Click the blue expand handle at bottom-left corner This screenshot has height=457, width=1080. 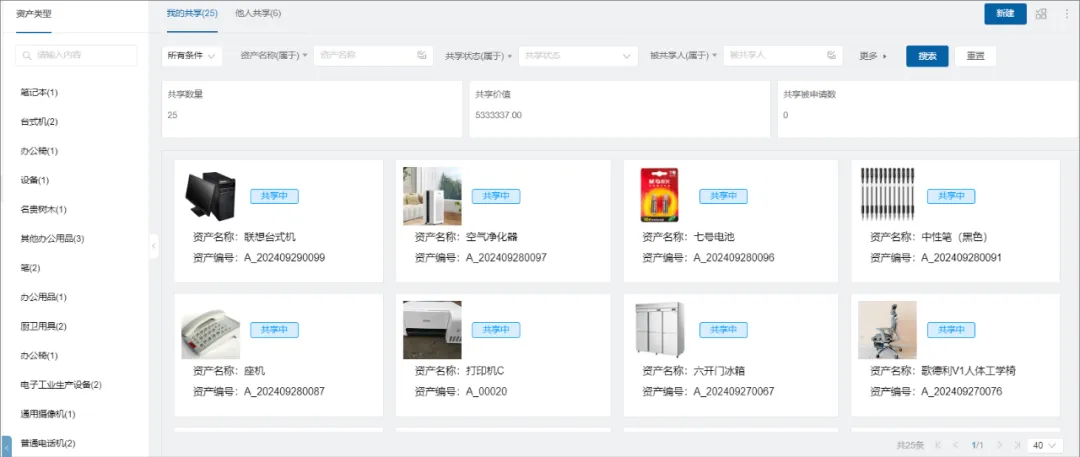click(6, 446)
